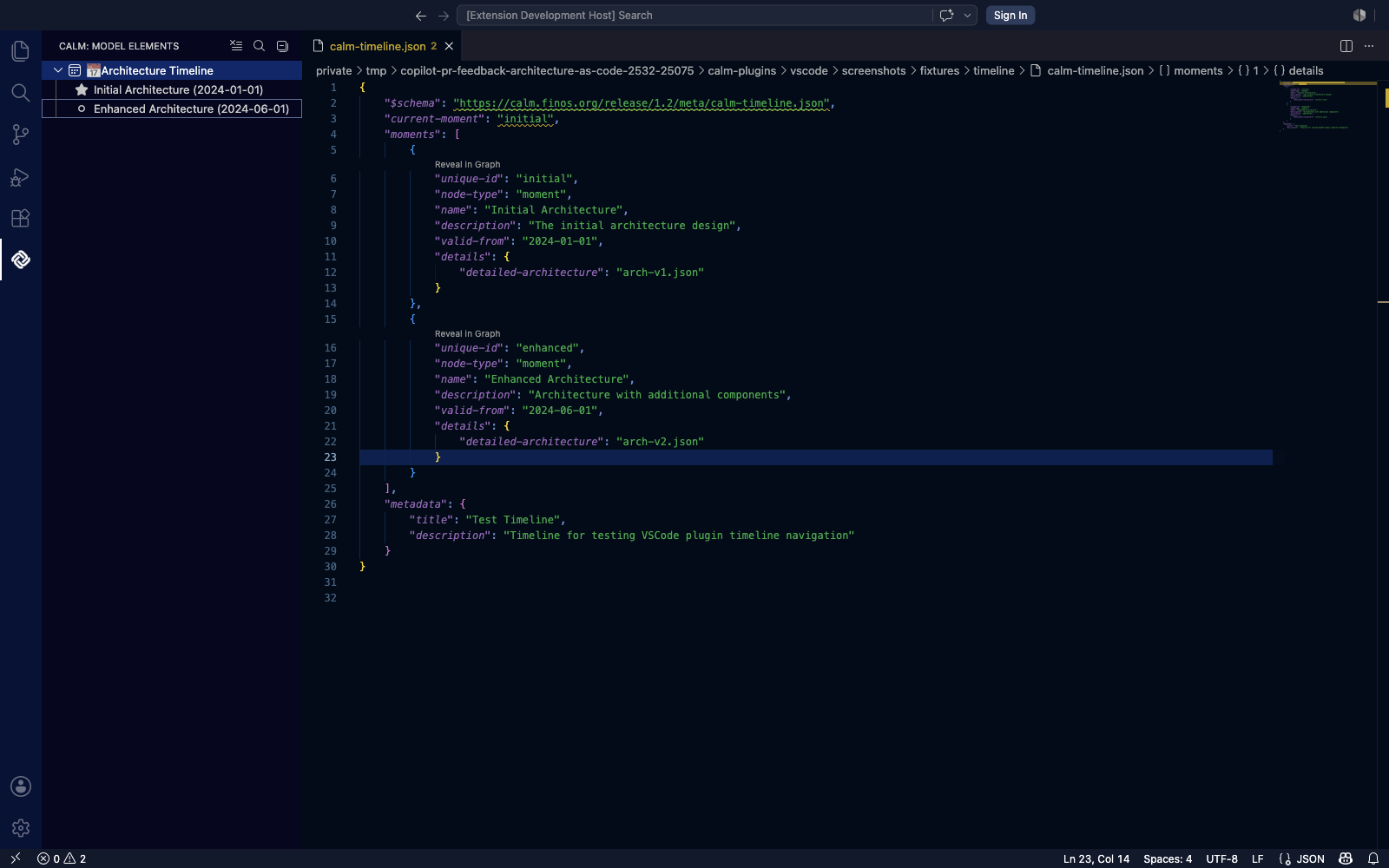Click Reveal in Graph above enhanced moment
The height and width of the screenshot is (868, 1389).
(x=467, y=333)
